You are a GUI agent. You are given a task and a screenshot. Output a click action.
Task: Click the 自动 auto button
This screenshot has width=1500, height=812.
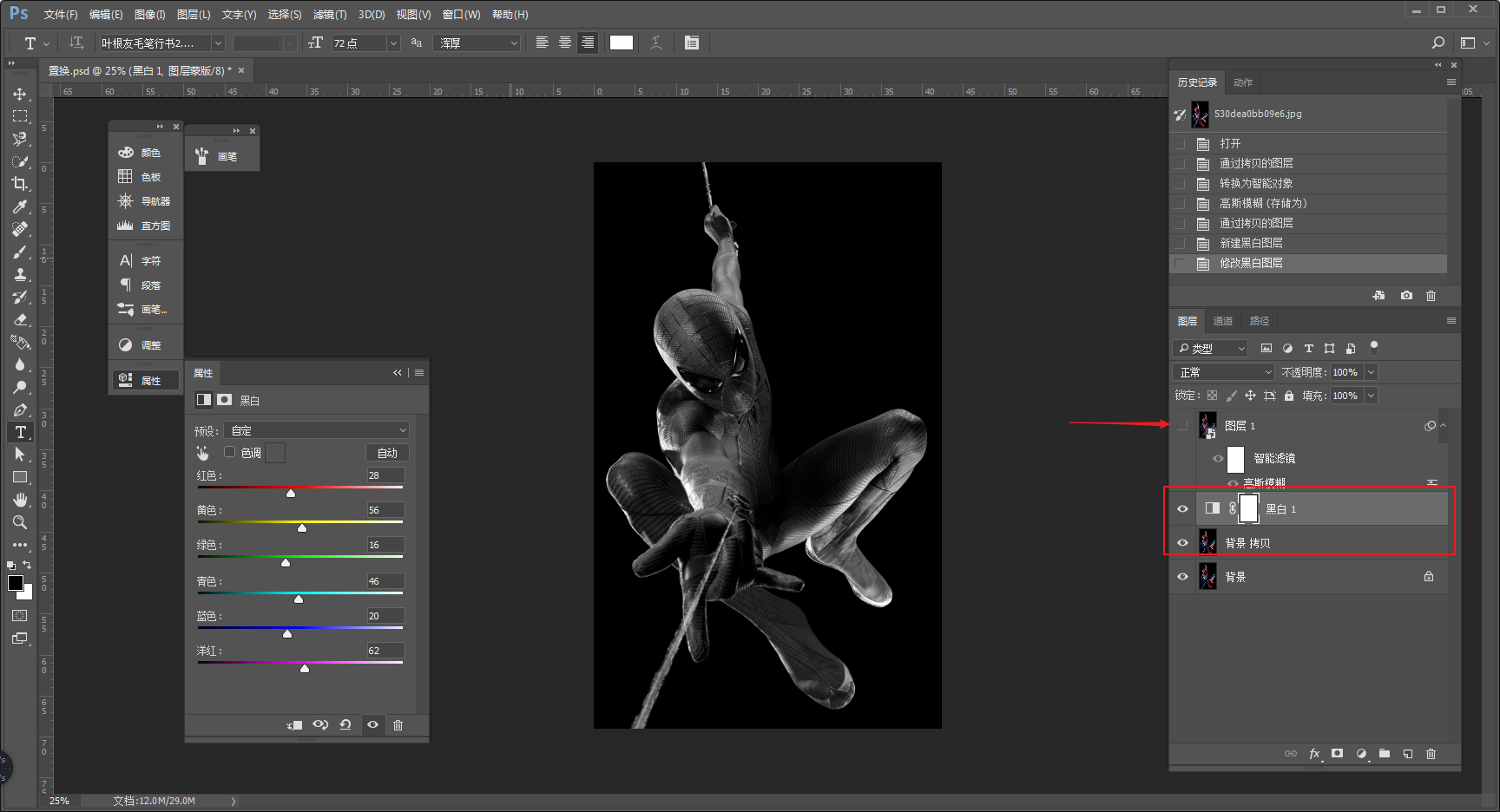coord(387,453)
